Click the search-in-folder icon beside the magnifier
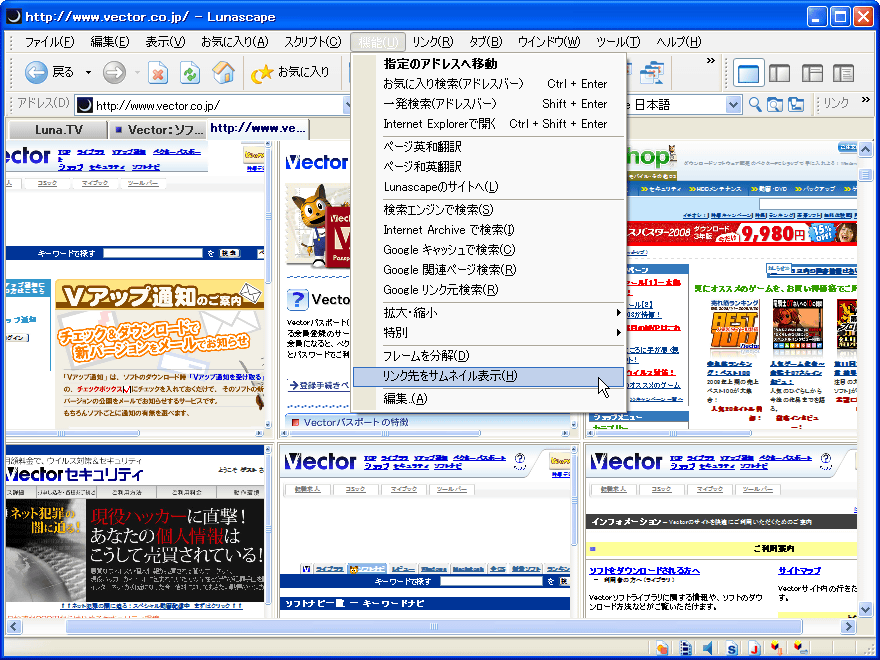The width and height of the screenshot is (880, 660). tap(775, 104)
